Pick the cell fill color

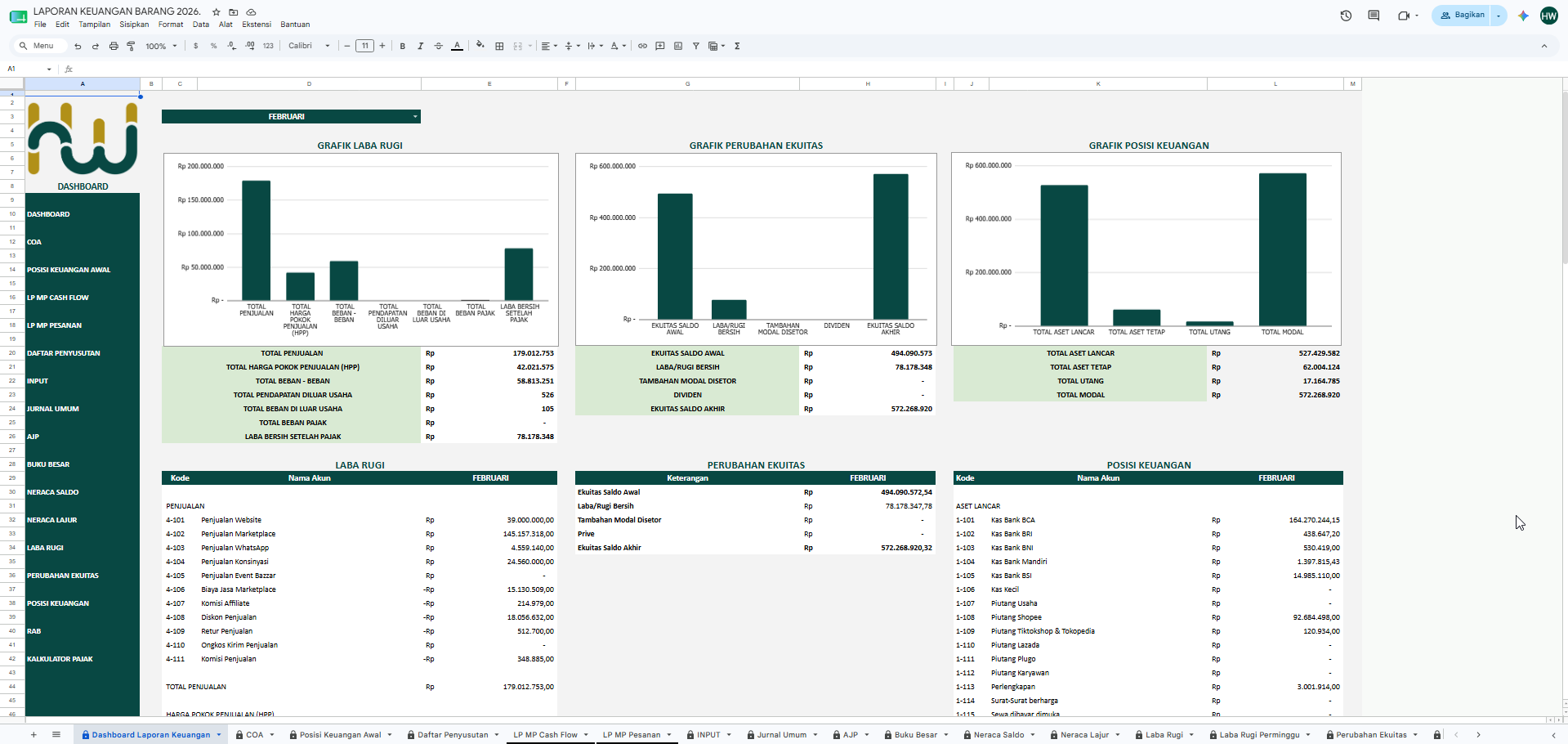click(480, 47)
